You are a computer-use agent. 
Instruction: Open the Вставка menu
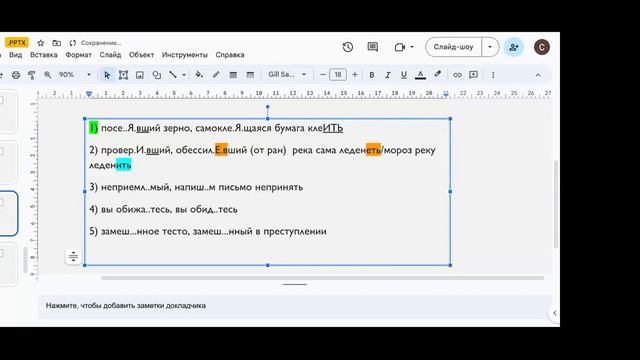coord(44,55)
